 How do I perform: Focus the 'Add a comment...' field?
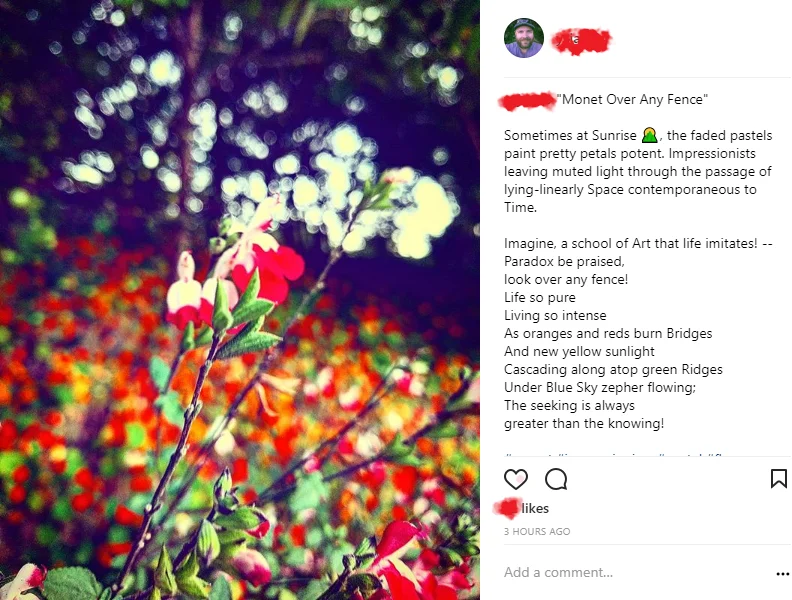[x=558, y=572]
